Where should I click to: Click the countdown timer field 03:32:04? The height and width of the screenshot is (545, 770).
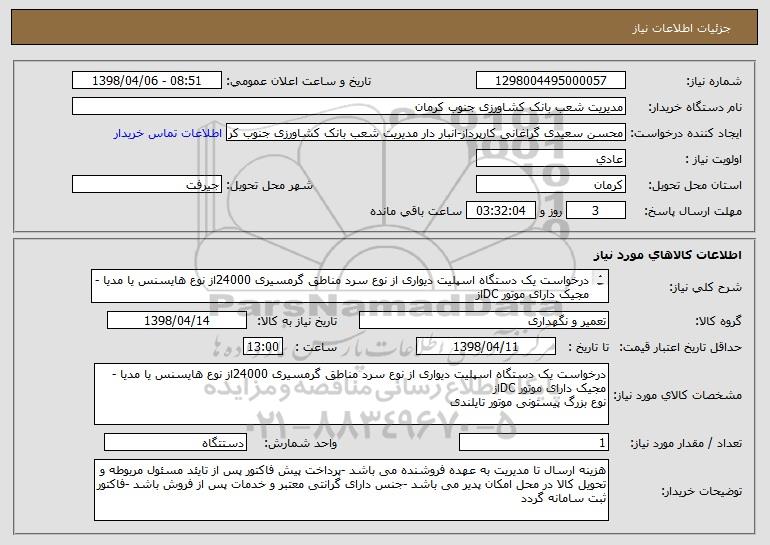(500, 210)
